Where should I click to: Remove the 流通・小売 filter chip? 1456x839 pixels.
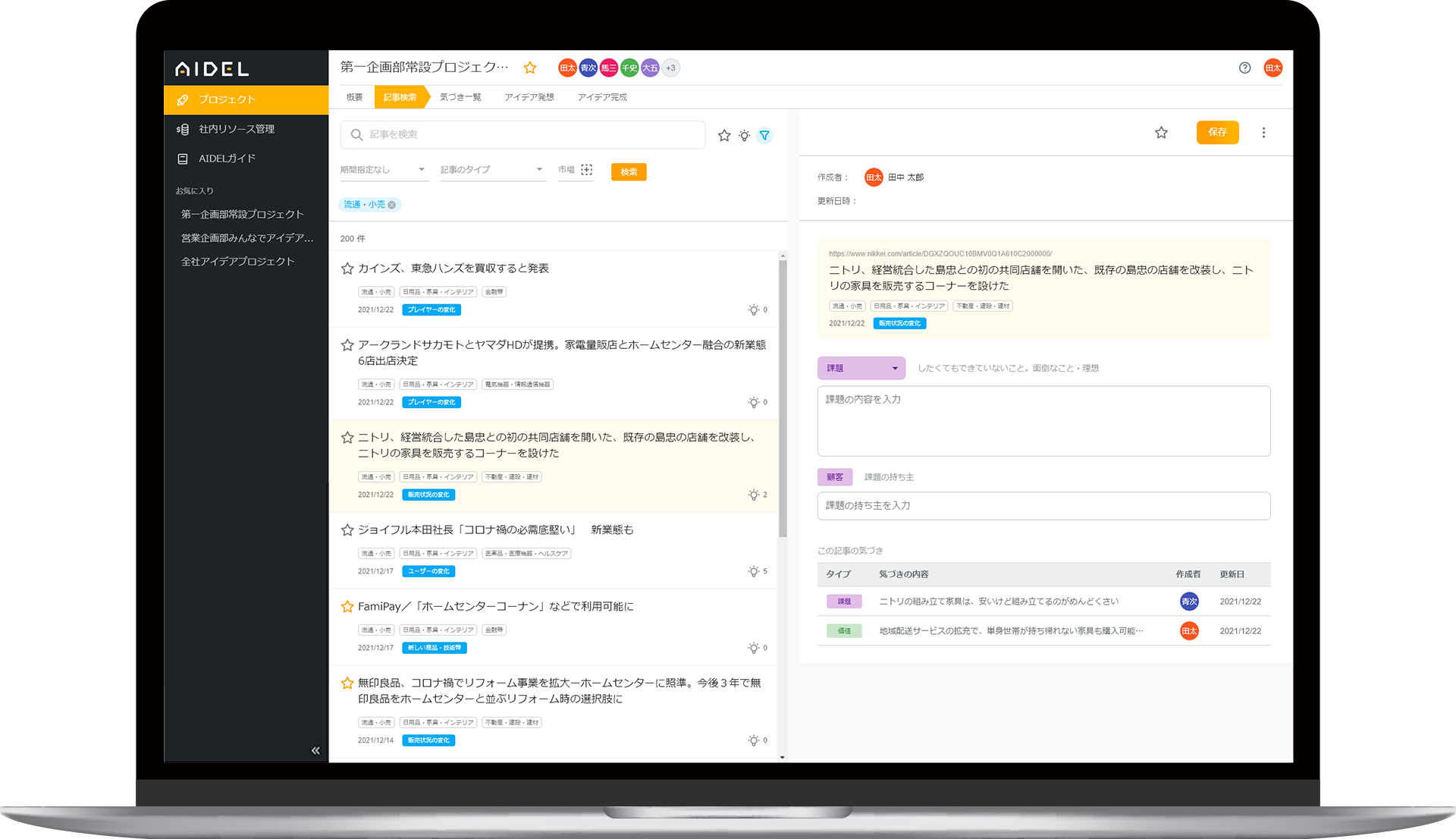(392, 204)
